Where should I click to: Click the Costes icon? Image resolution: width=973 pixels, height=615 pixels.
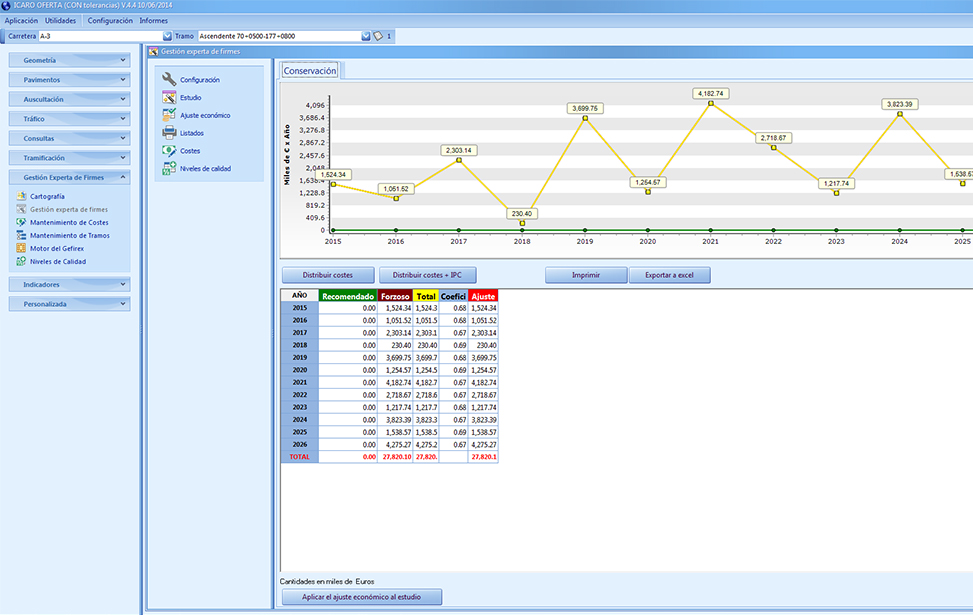[169, 151]
